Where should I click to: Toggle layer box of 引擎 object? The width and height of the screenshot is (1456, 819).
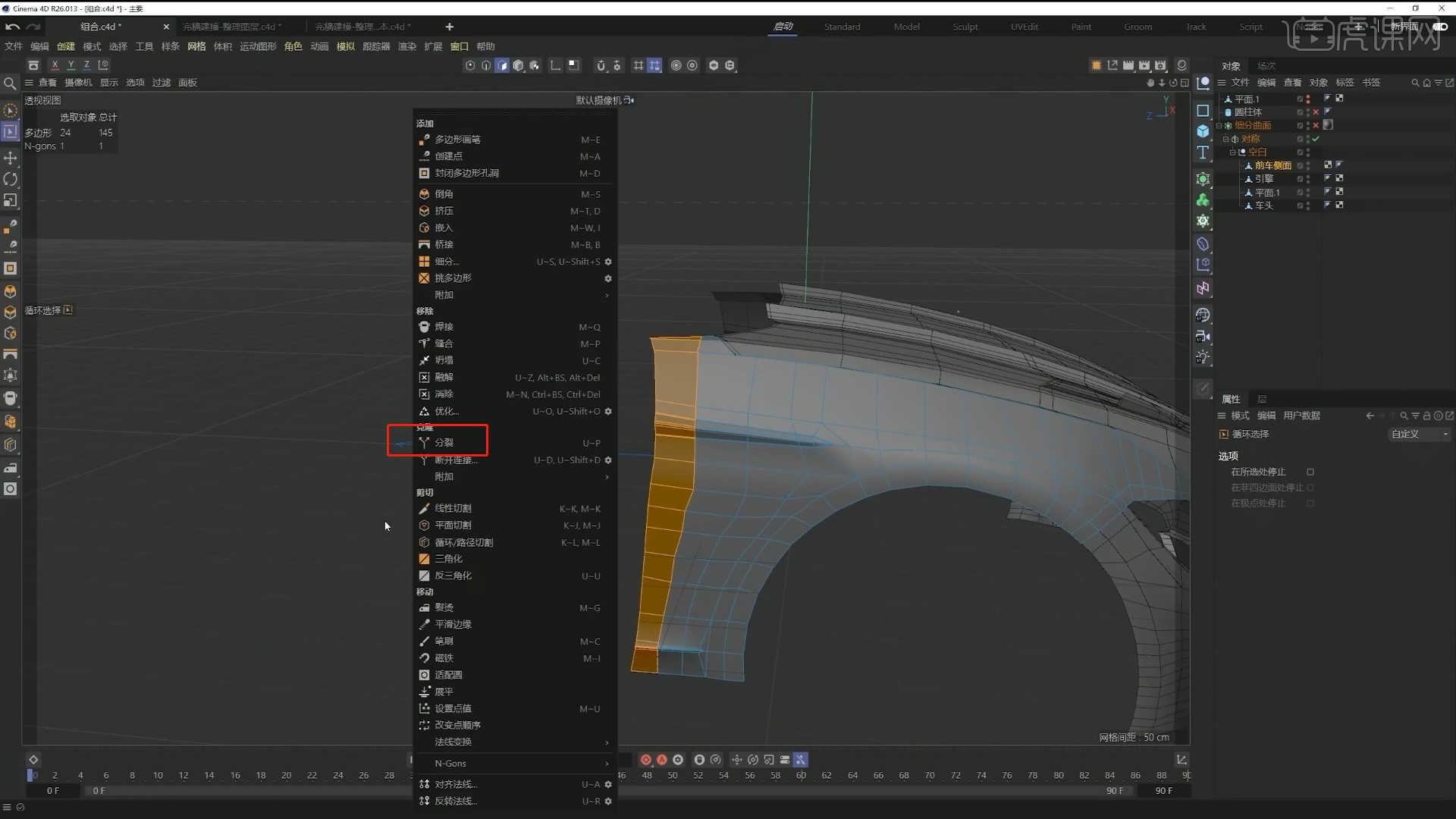pos(1299,179)
